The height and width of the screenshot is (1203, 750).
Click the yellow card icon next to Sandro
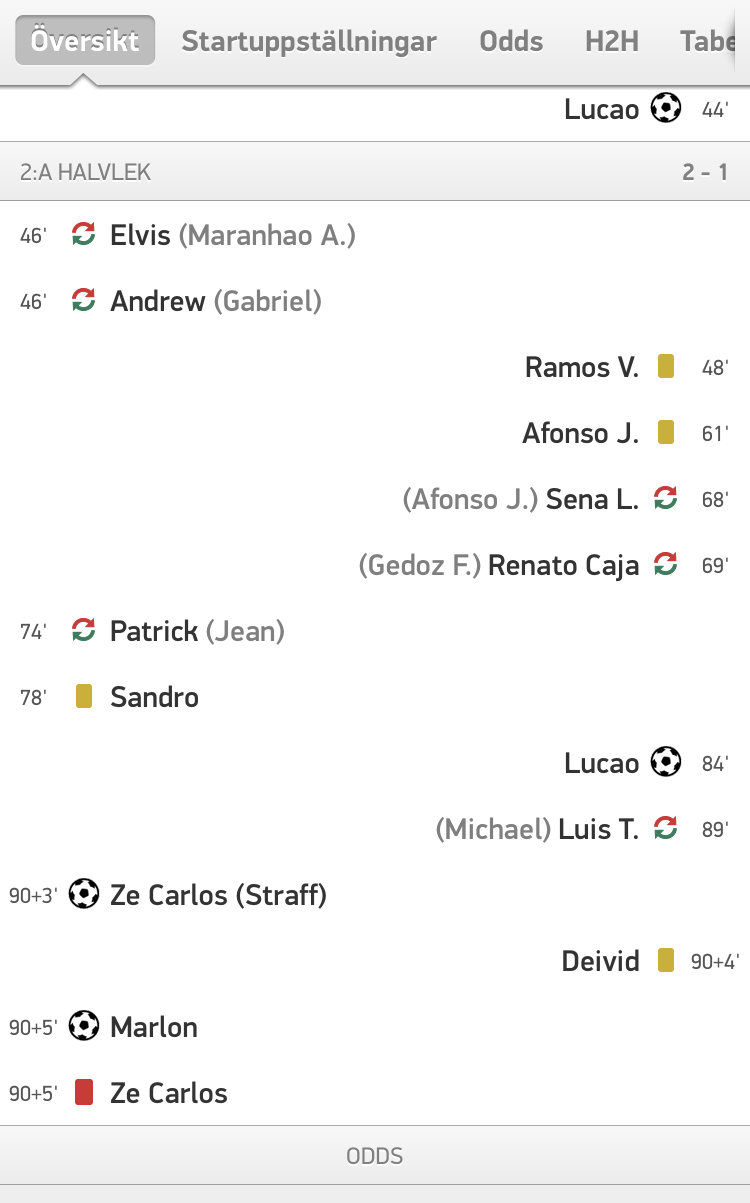(84, 696)
